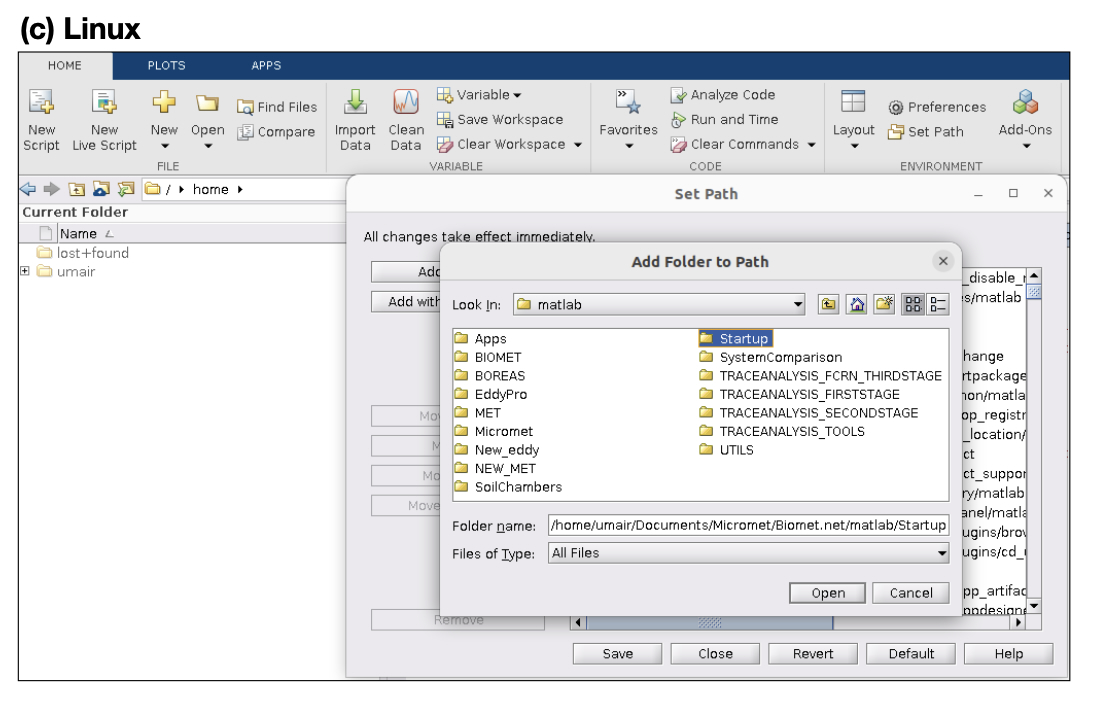Click the Favorites star icon
Viewport: 1097px width, 706px height.
pyautogui.click(x=628, y=102)
